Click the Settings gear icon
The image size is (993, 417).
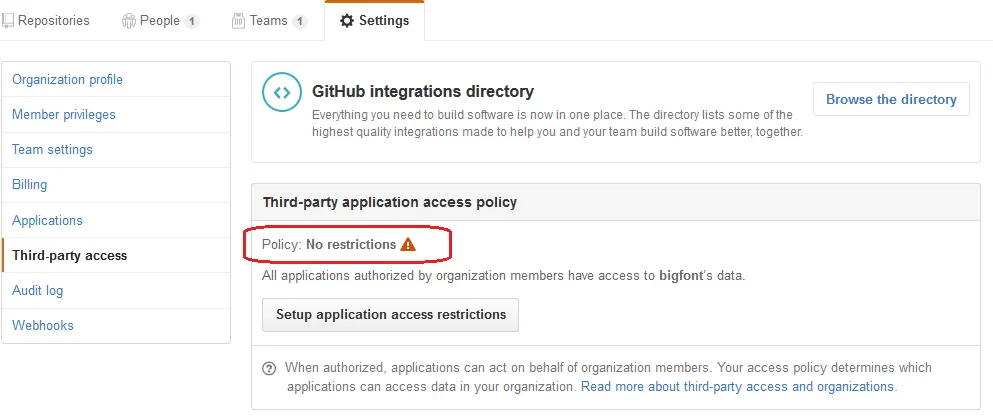[347, 20]
